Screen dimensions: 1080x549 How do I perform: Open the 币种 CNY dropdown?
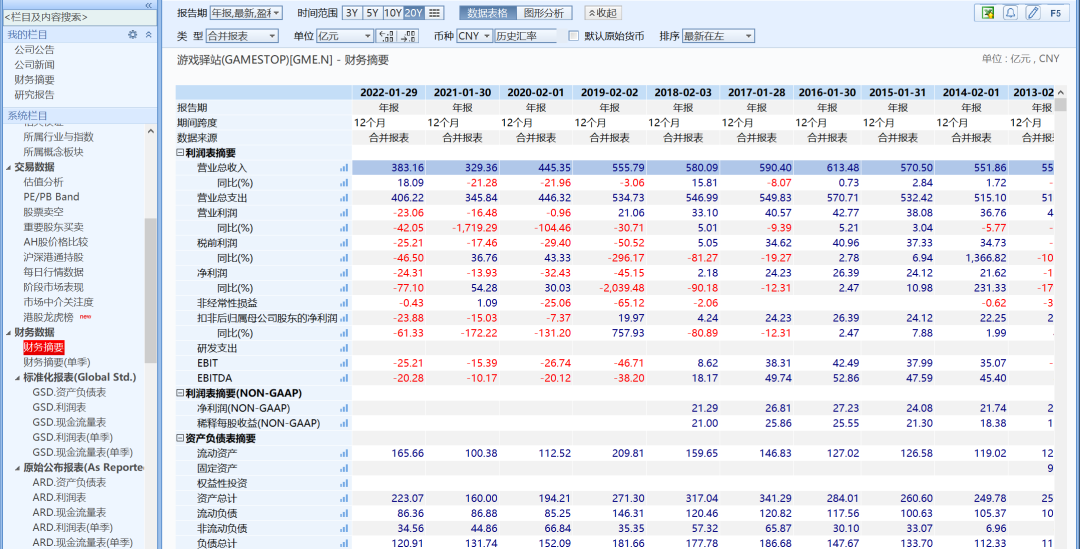(x=474, y=36)
